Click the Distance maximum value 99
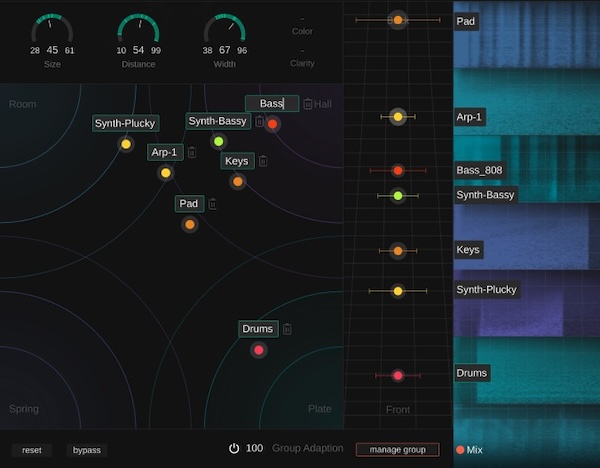 click(x=156, y=51)
